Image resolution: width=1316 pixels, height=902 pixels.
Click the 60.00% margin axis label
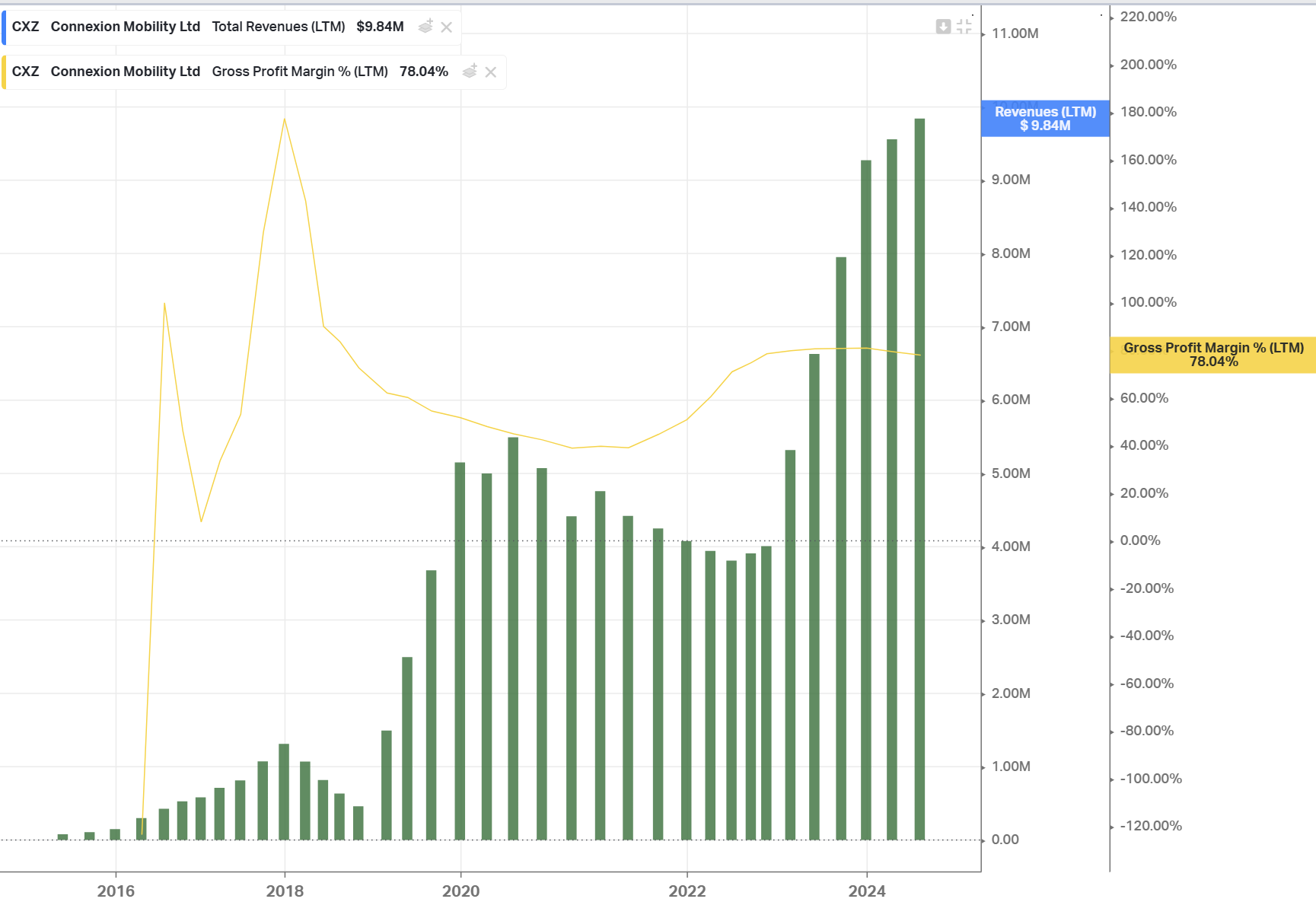tap(1144, 398)
